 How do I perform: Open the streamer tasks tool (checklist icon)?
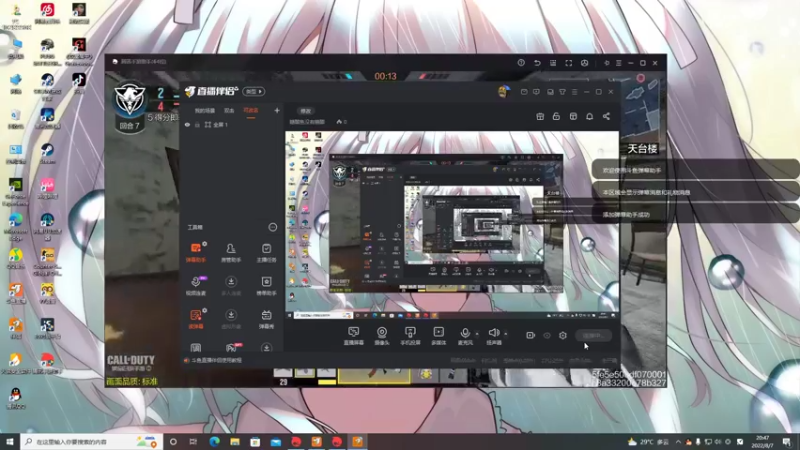click(266, 252)
